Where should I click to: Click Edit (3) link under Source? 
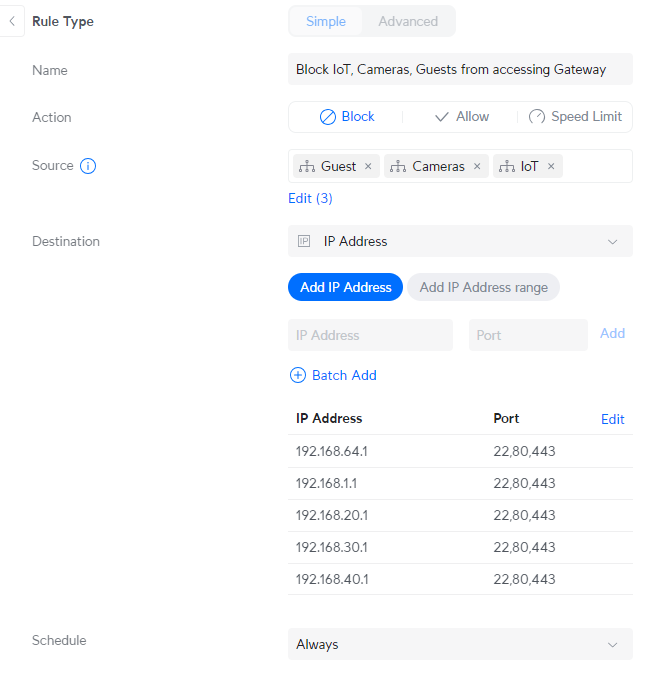pyautogui.click(x=310, y=198)
